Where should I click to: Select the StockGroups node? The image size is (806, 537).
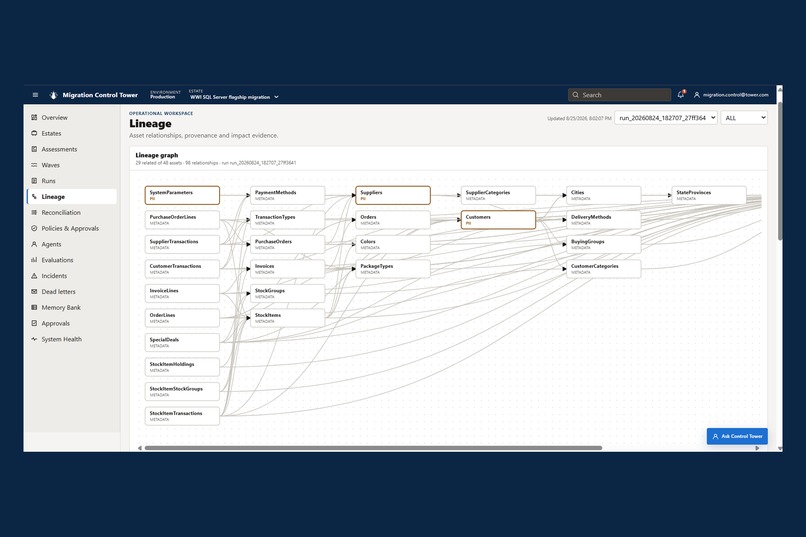pyautogui.click(x=287, y=293)
